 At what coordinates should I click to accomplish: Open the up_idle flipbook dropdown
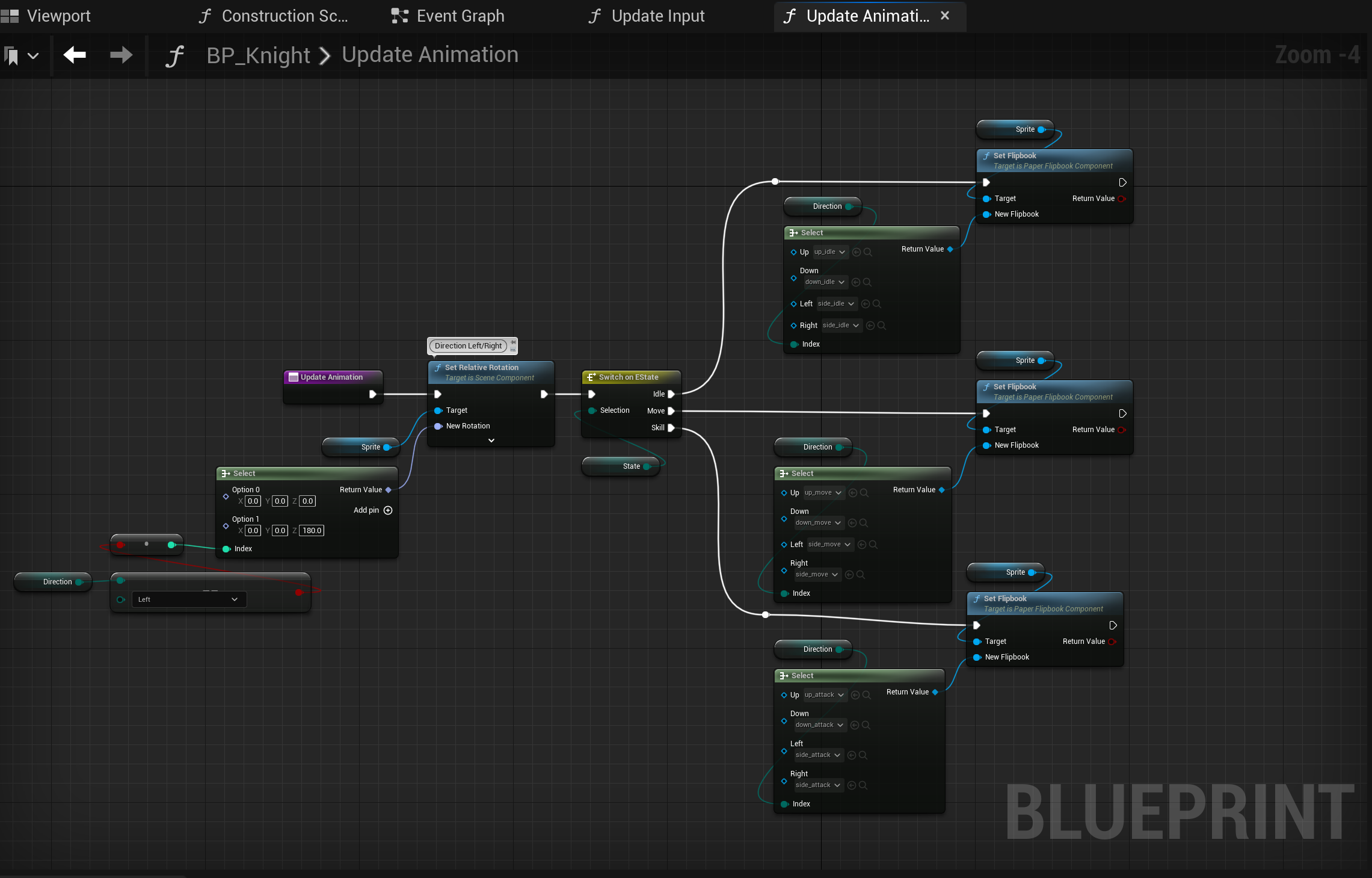click(830, 252)
